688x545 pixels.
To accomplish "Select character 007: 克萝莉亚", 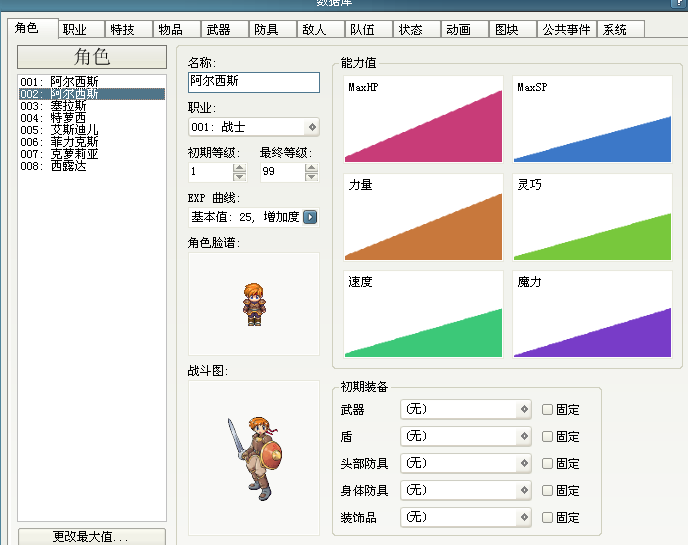I will (x=92, y=154).
